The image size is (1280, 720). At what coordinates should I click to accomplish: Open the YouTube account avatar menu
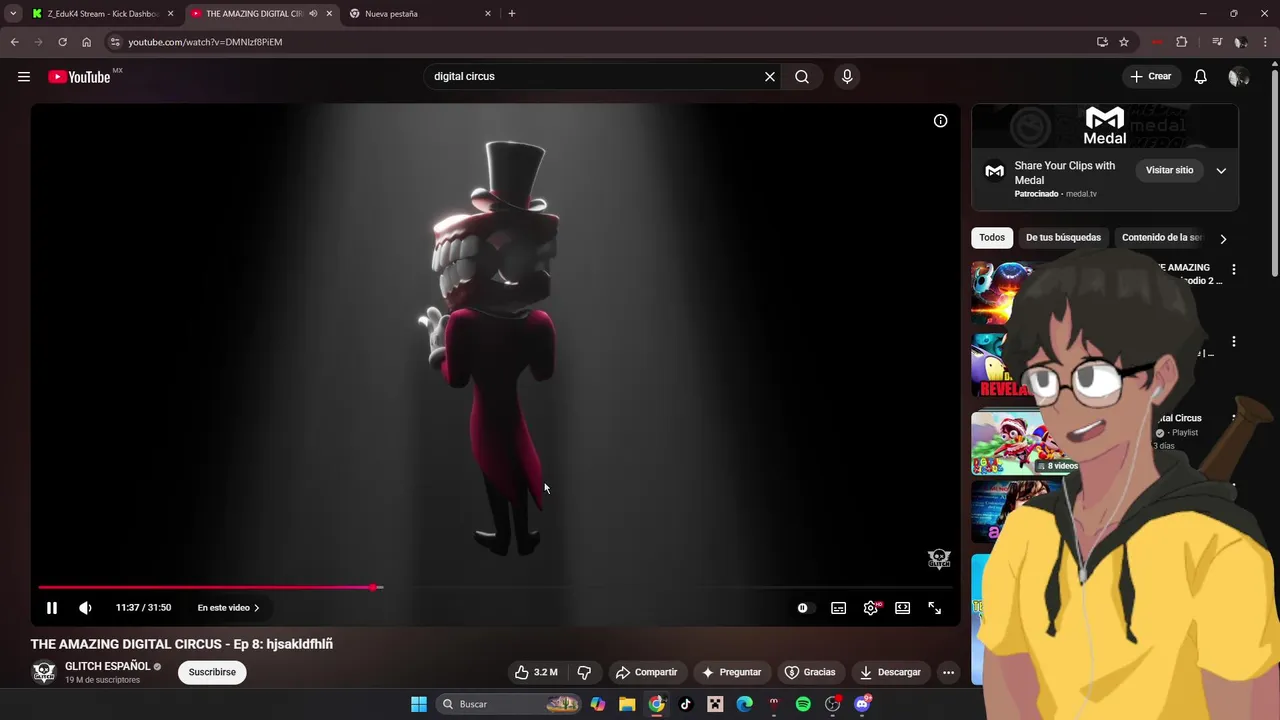click(1238, 77)
